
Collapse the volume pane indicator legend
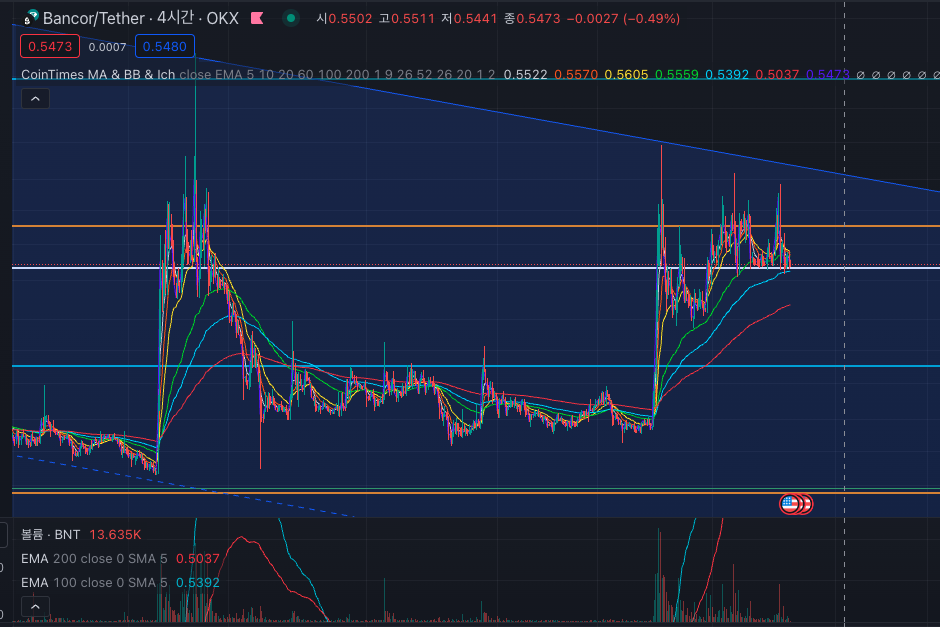click(35, 607)
